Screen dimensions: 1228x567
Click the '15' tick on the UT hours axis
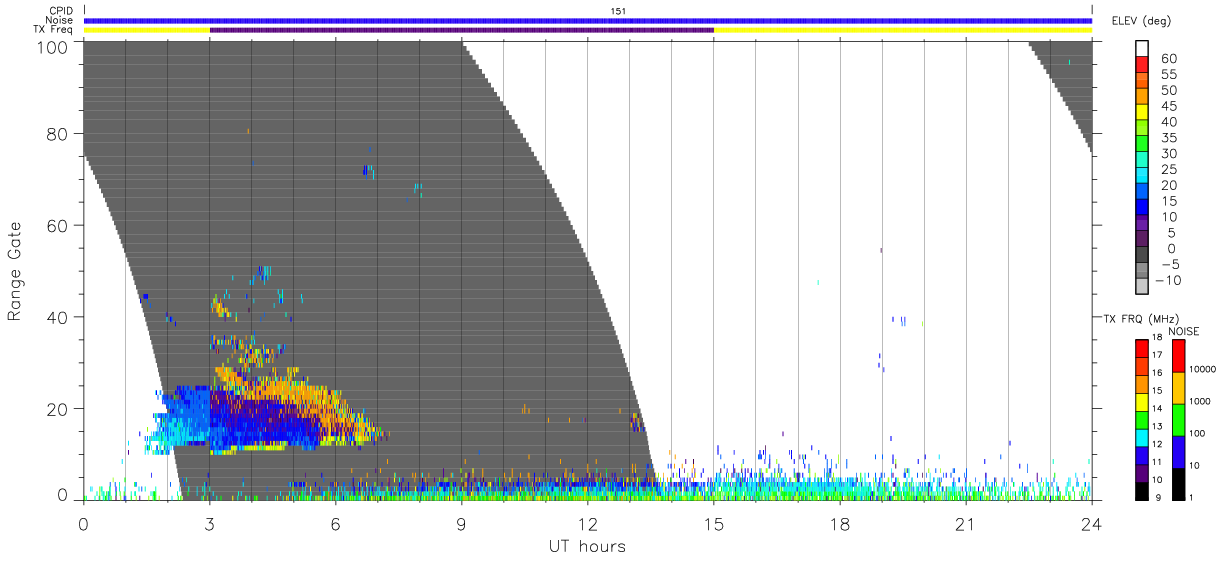(x=713, y=525)
